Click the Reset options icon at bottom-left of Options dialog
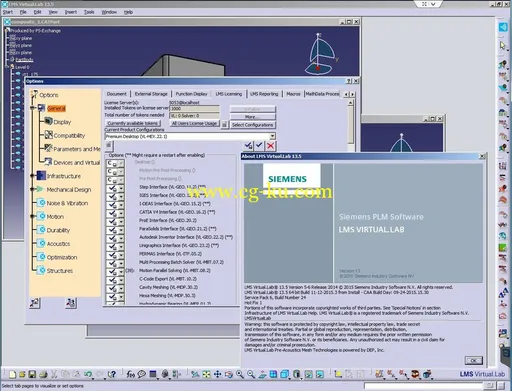This screenshot has height=391, width=512. (x=35, y=303)
